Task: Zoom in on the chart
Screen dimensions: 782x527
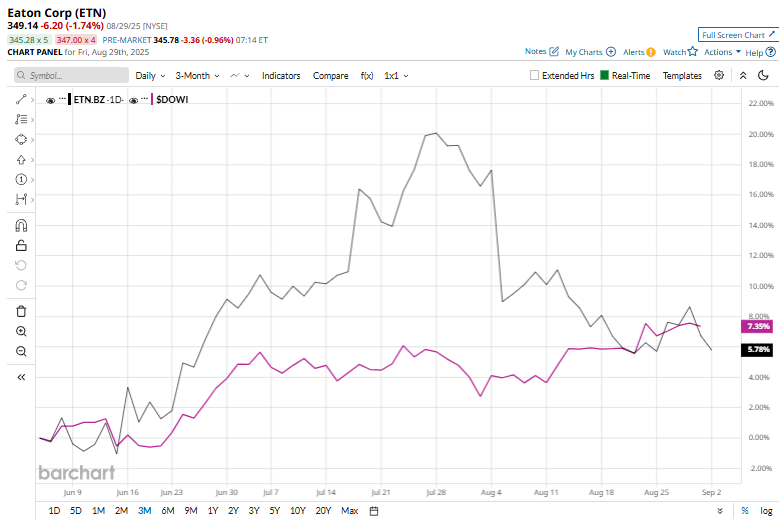Action: tap(21, 331)
